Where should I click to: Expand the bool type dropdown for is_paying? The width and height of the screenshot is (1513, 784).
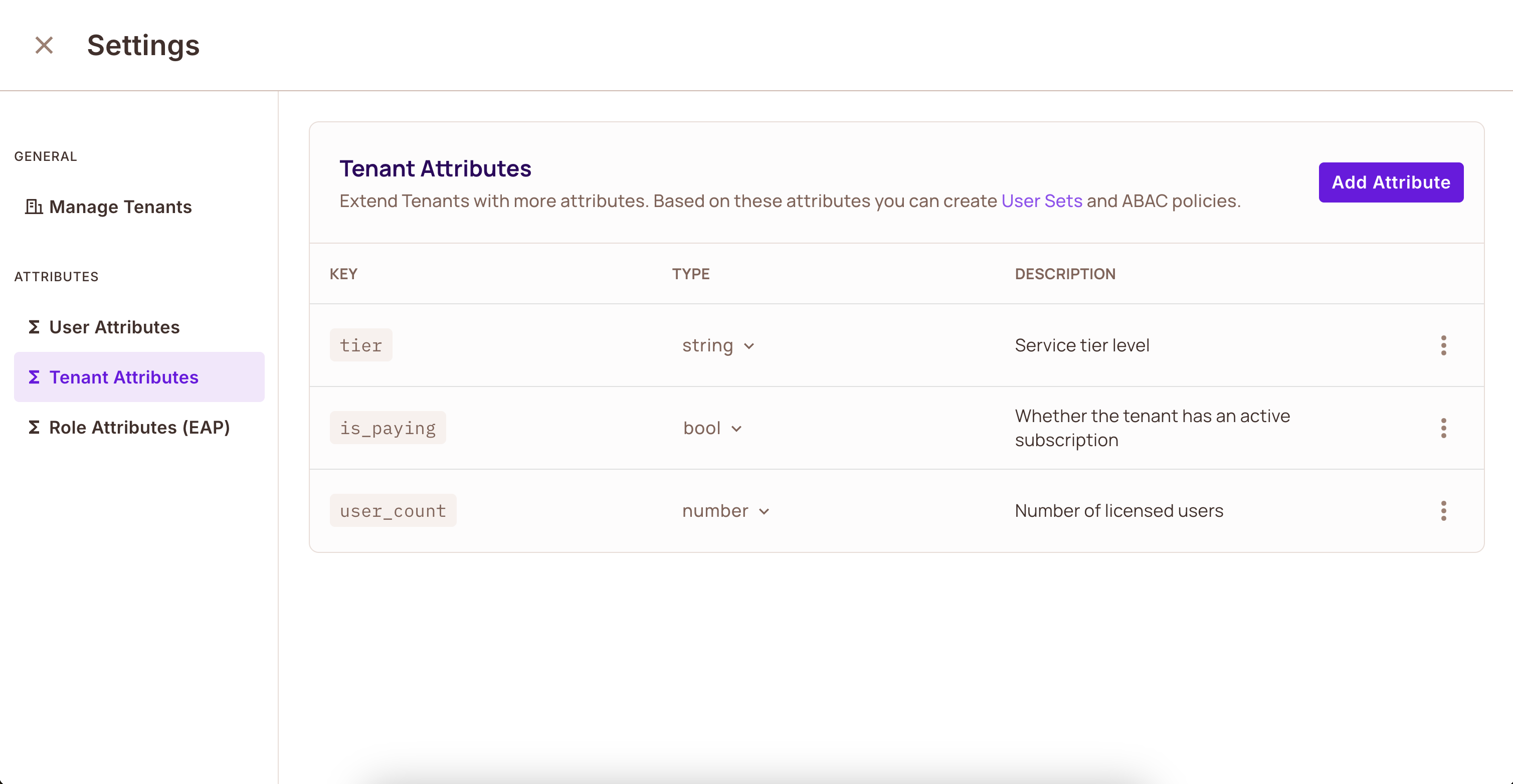point(712,428)
